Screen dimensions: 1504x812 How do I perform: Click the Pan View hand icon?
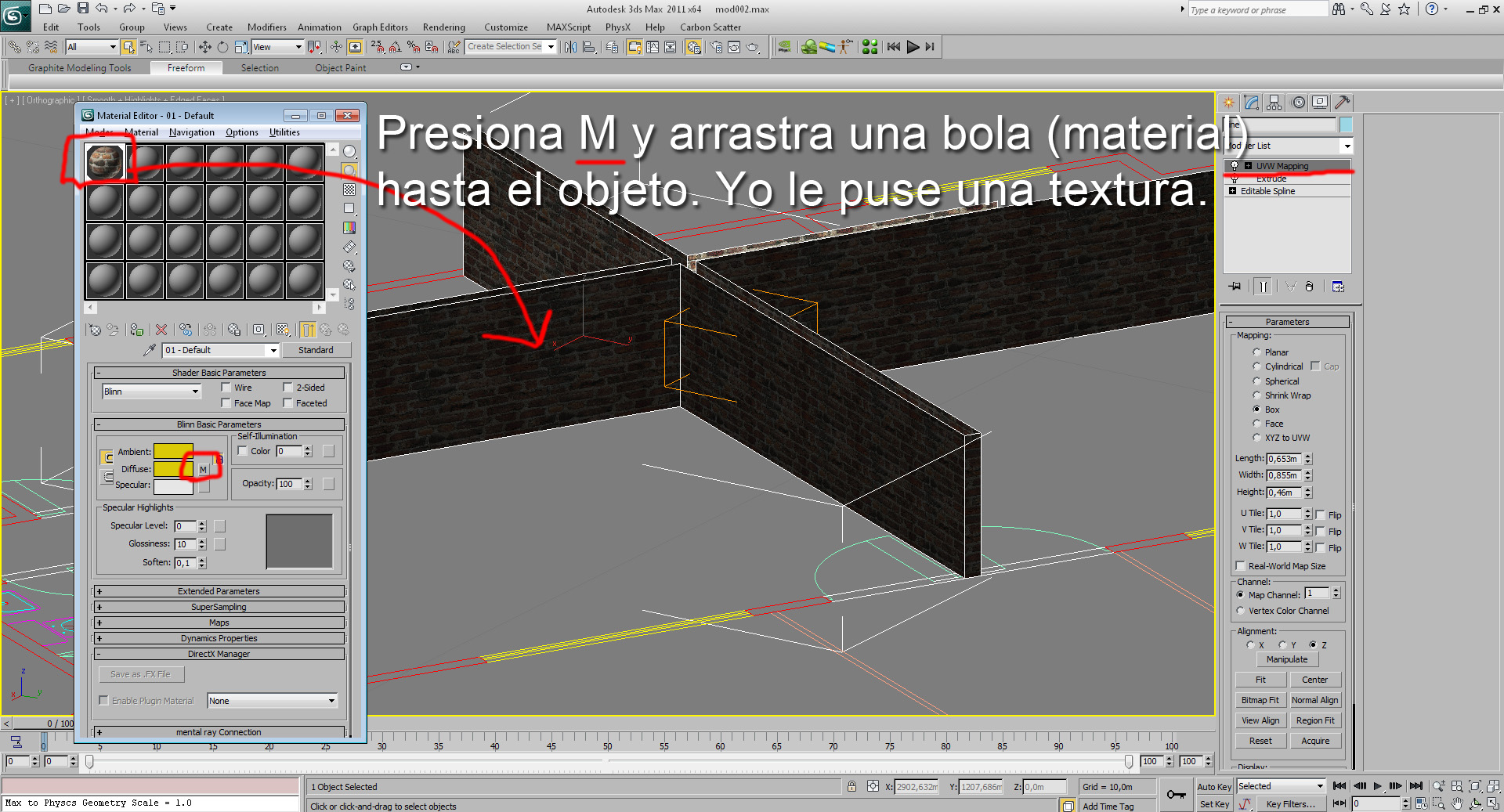click(x=1457, y=803)
